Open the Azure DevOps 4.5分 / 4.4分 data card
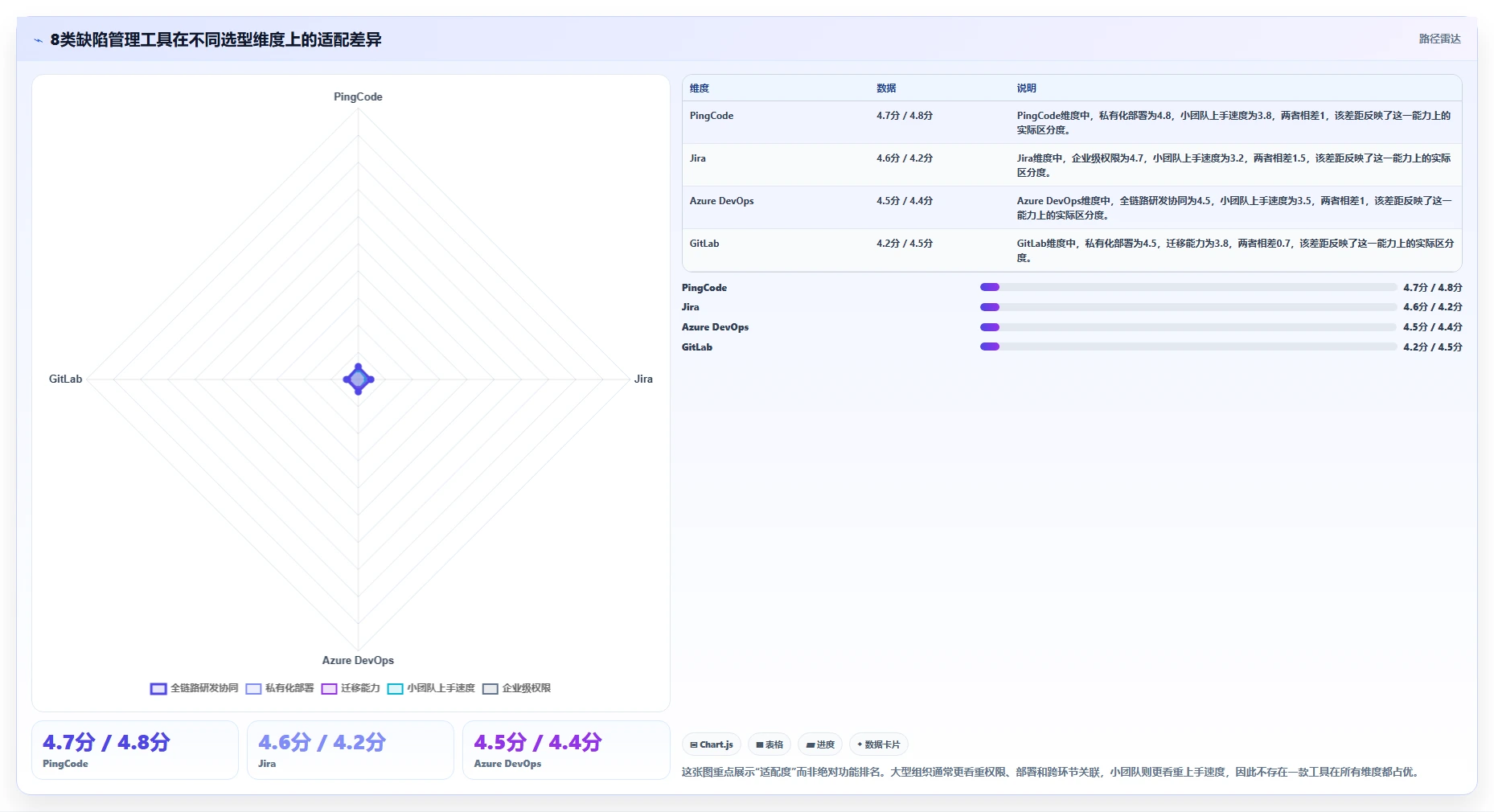The width and height of the screenshot is (1494, 812). pyautogui.click(x=566, y=750)
